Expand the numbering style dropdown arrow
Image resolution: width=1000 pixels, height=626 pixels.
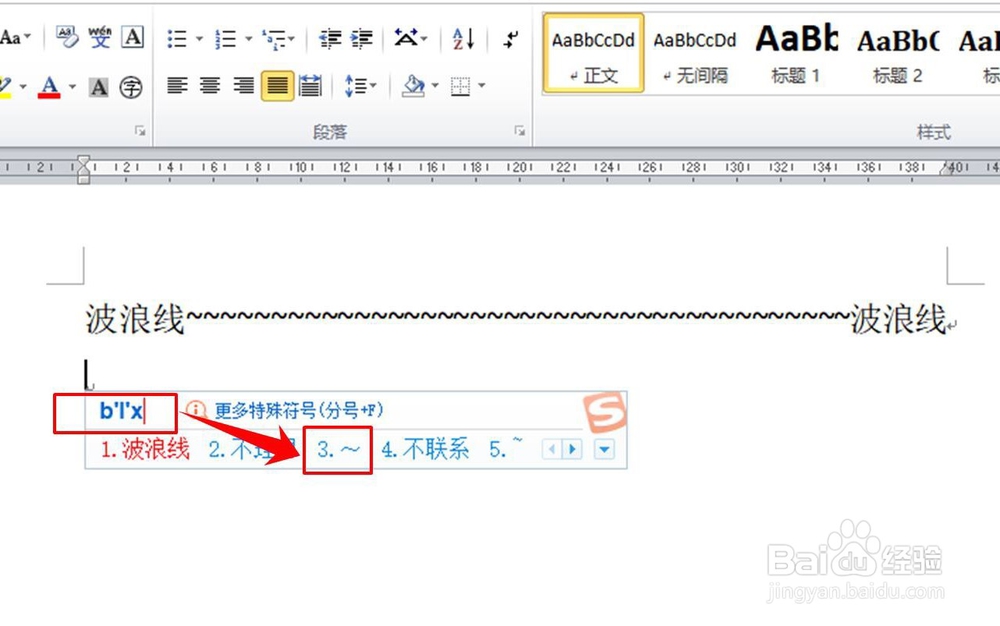tap(248, 39)
